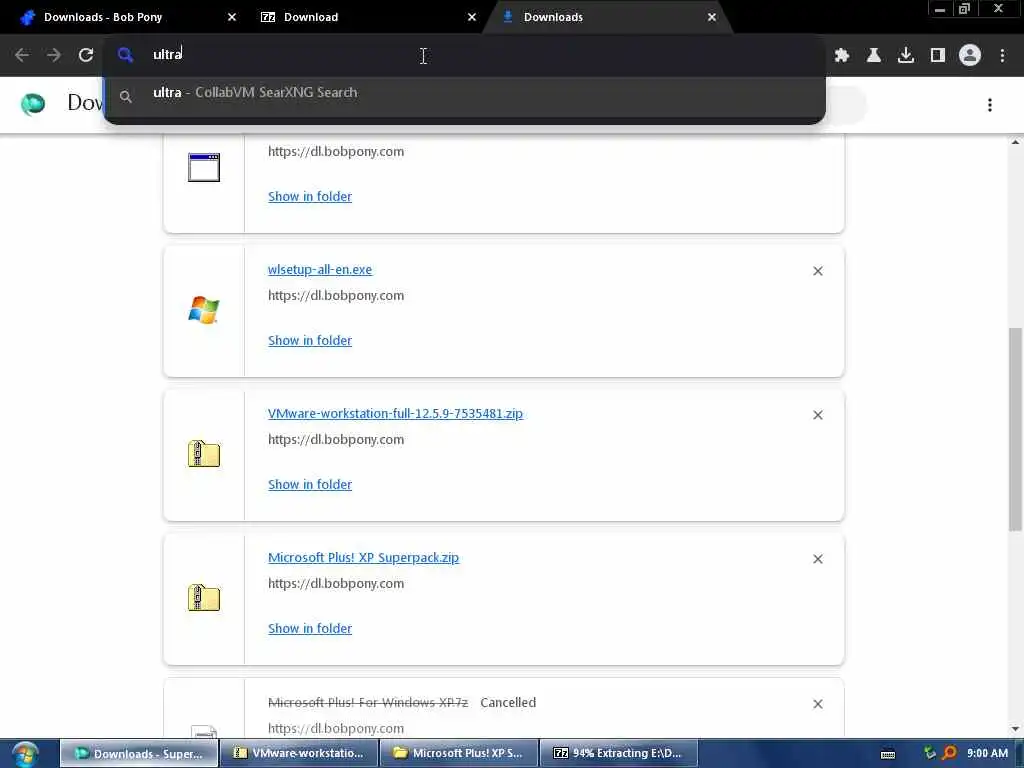Toggle the side panel icon
The height and width of the screenshot is (768, 1024).
[x=938, y=56]
